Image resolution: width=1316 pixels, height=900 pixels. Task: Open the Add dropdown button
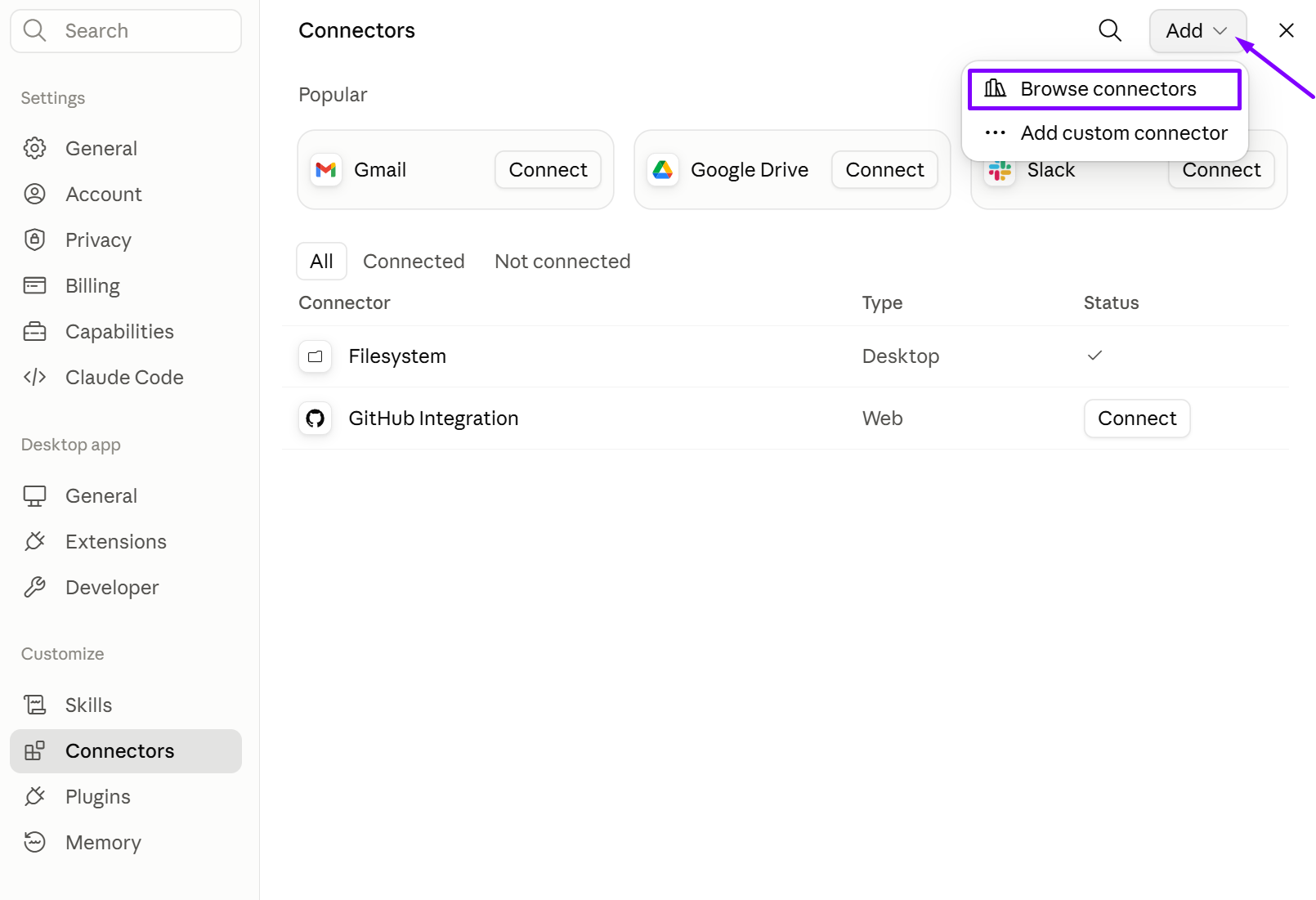click(1197, 31)
